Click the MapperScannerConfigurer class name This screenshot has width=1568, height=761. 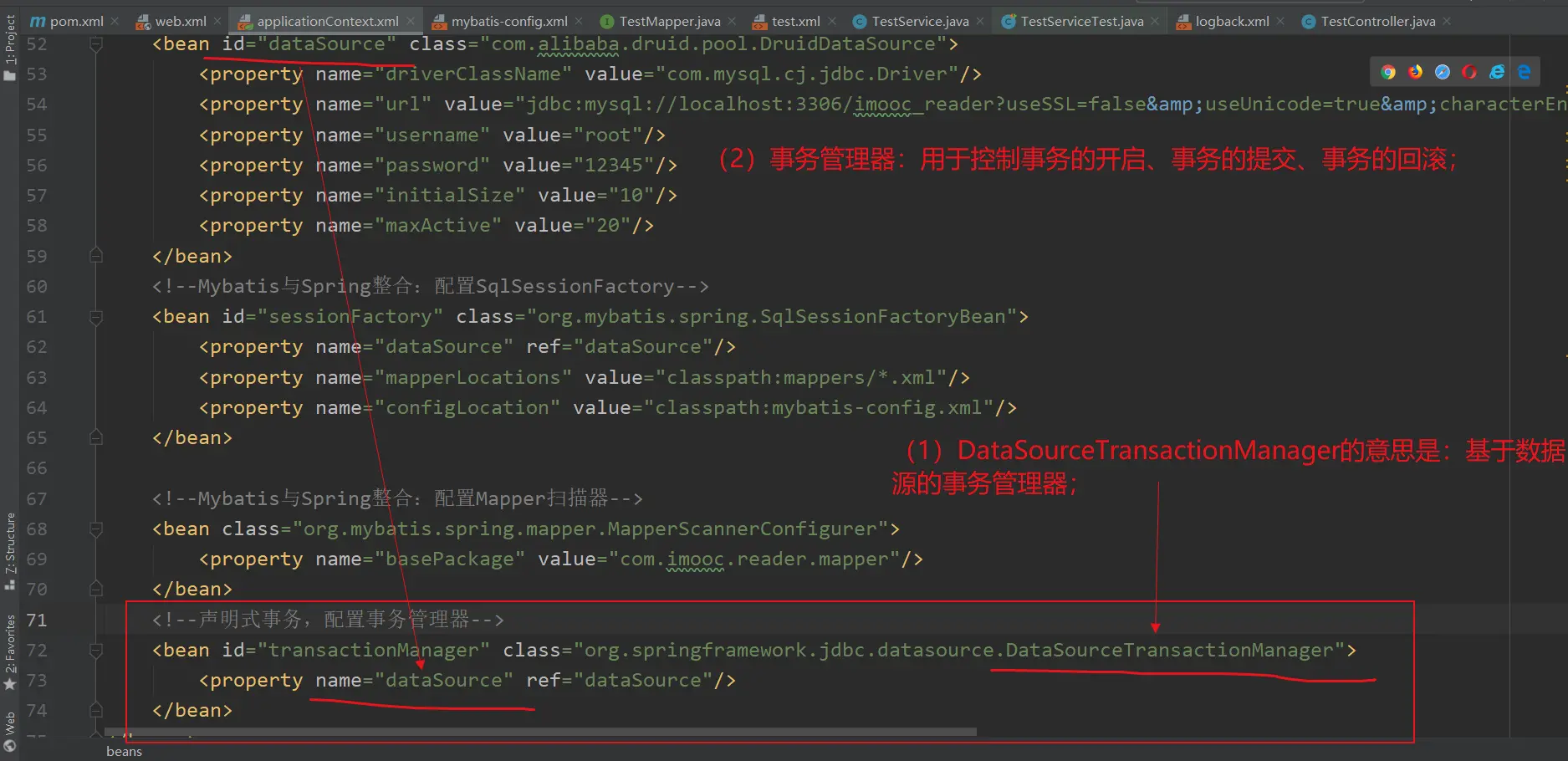pos(742,529)
